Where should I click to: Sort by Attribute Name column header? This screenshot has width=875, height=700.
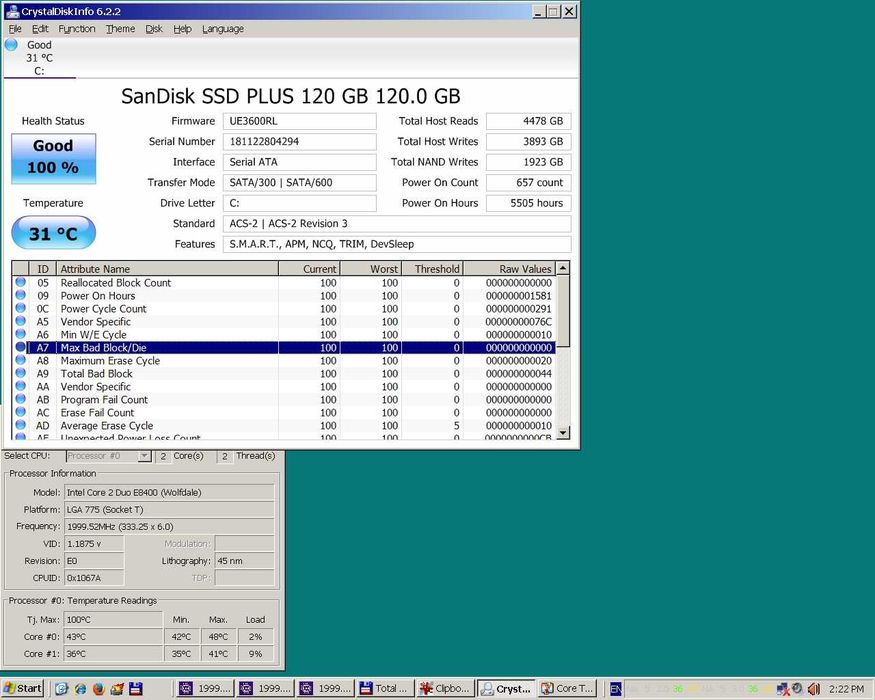167,269
